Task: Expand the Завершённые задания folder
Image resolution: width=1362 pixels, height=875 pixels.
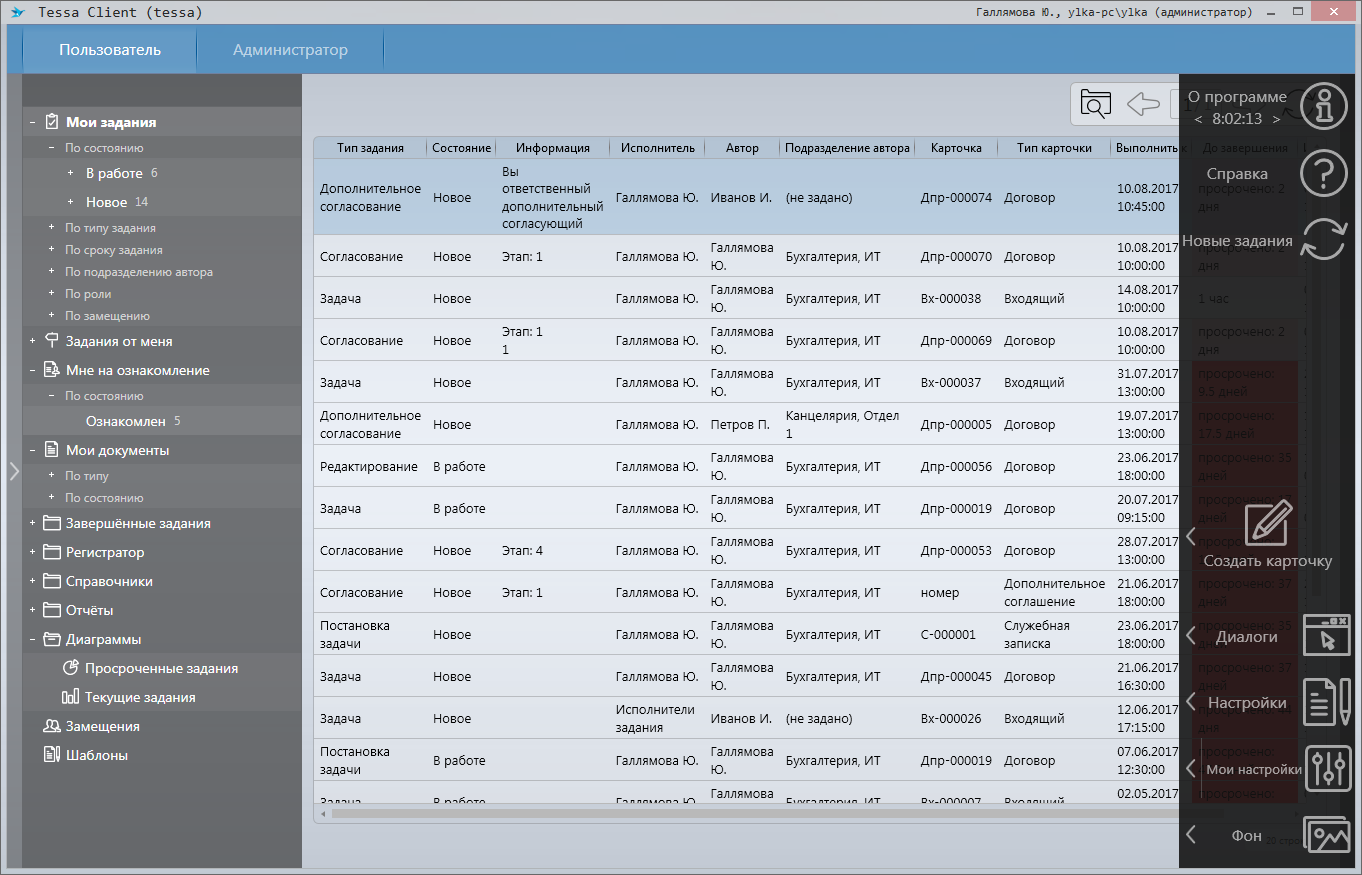Action: coord(33,524)
